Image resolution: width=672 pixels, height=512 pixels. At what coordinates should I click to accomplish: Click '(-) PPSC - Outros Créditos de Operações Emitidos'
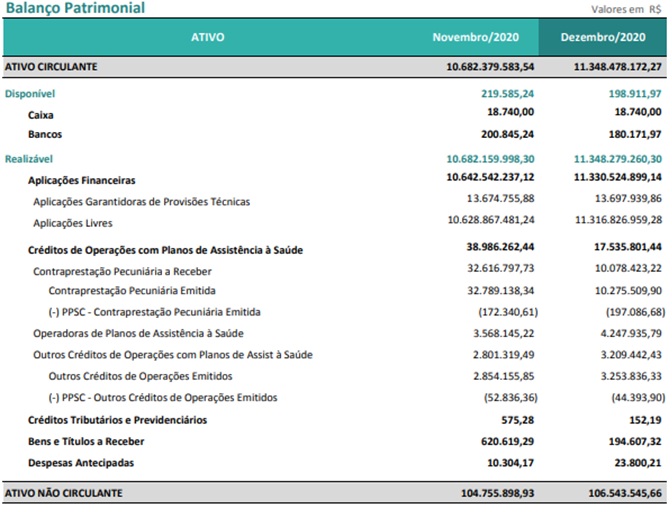(163, 398)
